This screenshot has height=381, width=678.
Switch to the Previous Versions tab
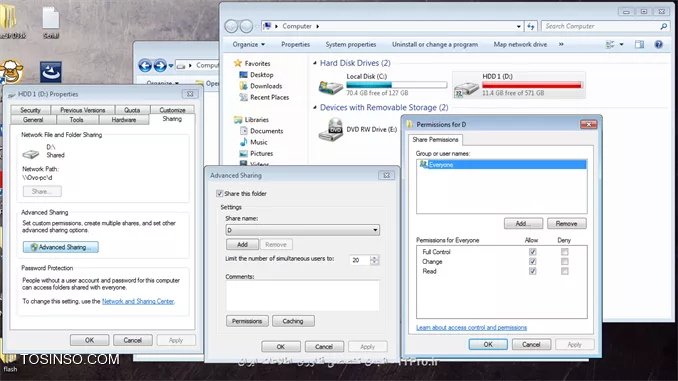[83, 110]
